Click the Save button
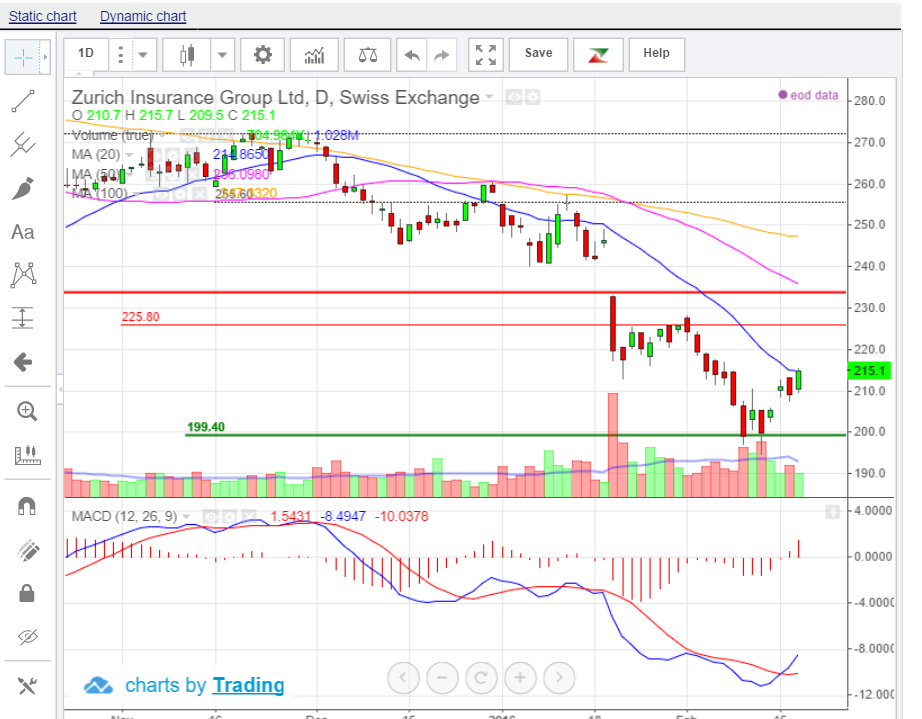 tap(538, 54)
